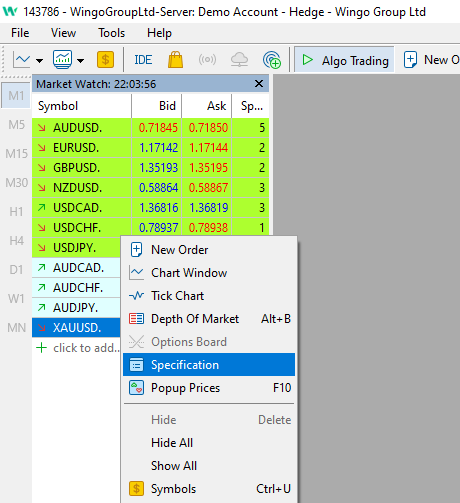Select the AUDCHF. symbol row
Screen dimensions: 460x503
[76, 288]
